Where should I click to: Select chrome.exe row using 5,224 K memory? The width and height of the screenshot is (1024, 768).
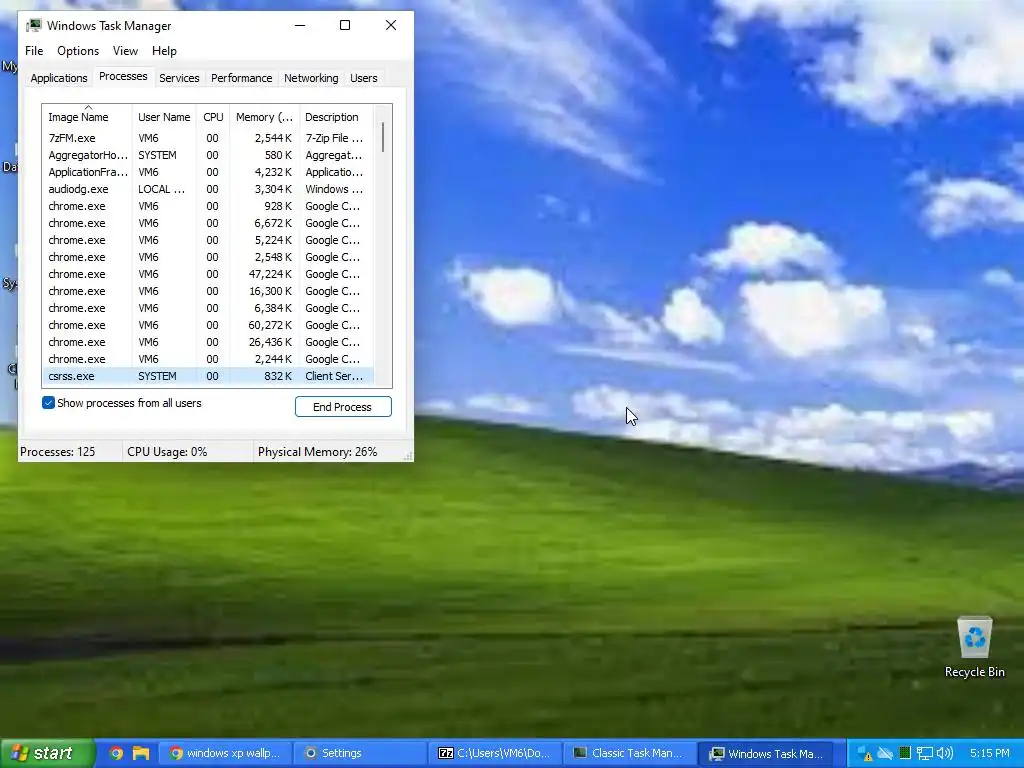click(208, 240)
